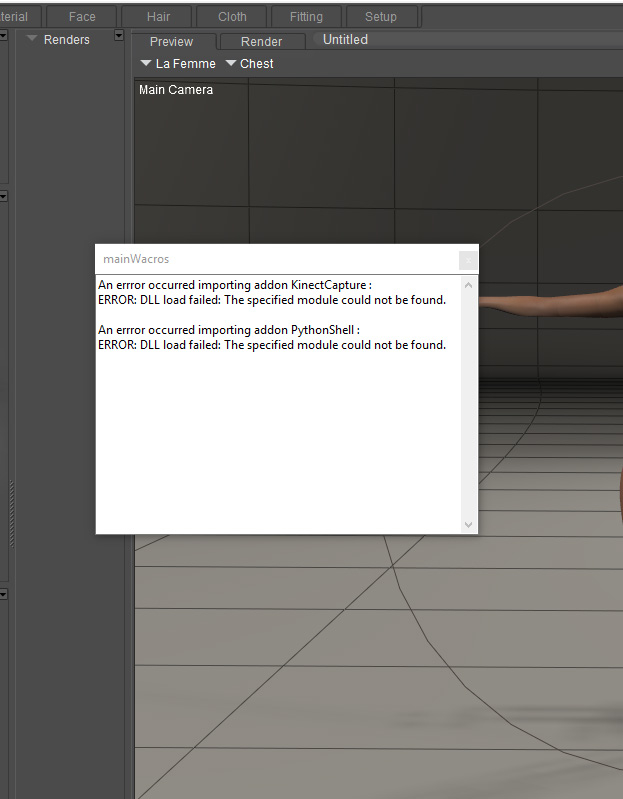Click the Main Camera label in viewport
This screenshot has height=799, width=623.
[x=176, y=90]
